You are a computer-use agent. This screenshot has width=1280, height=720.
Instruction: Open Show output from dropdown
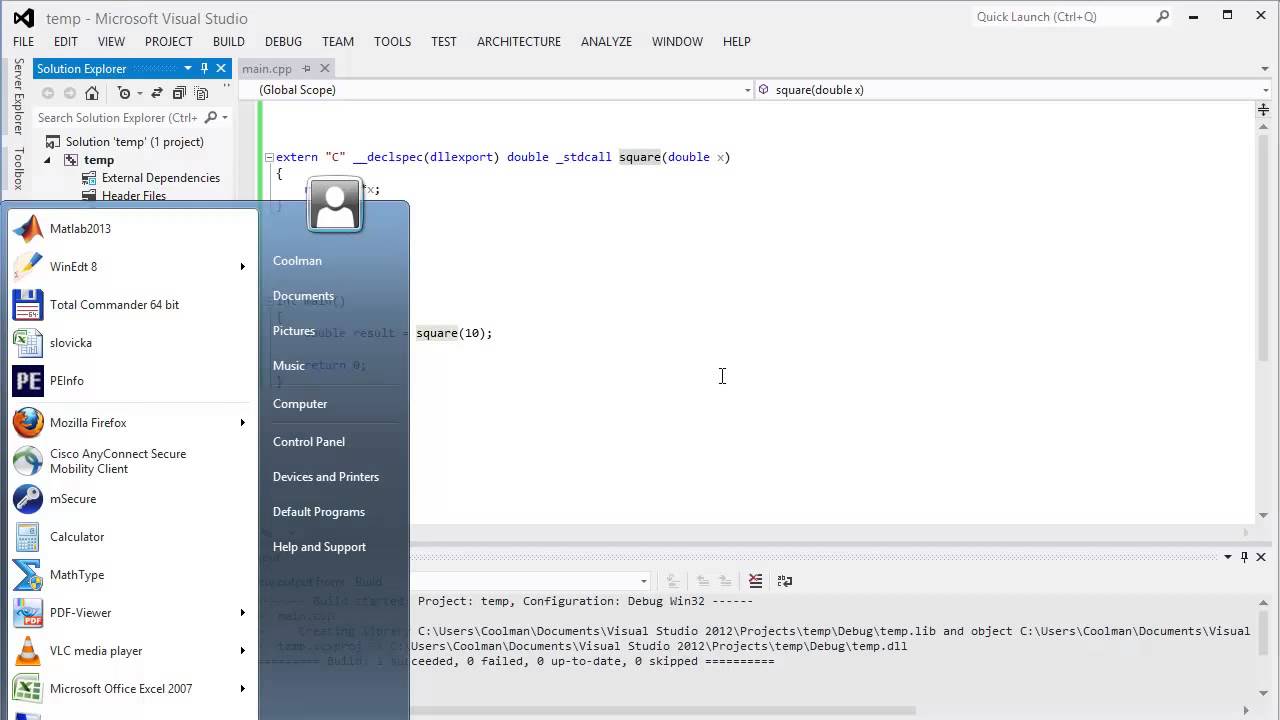point(644,581)
